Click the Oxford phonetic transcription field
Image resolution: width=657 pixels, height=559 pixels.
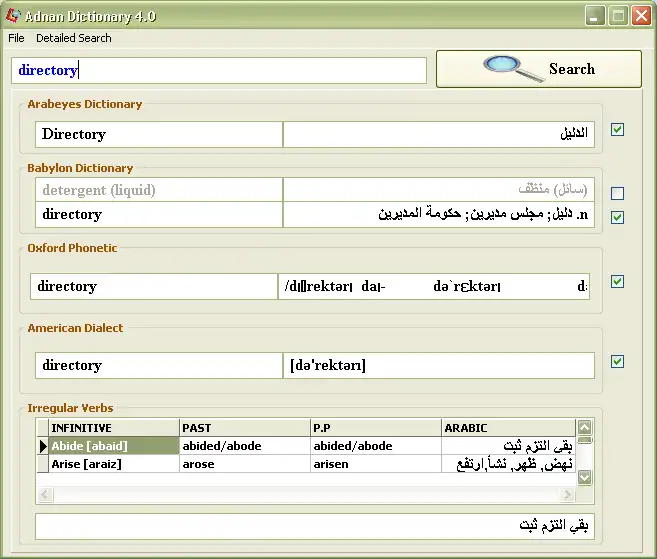[434, 287]
